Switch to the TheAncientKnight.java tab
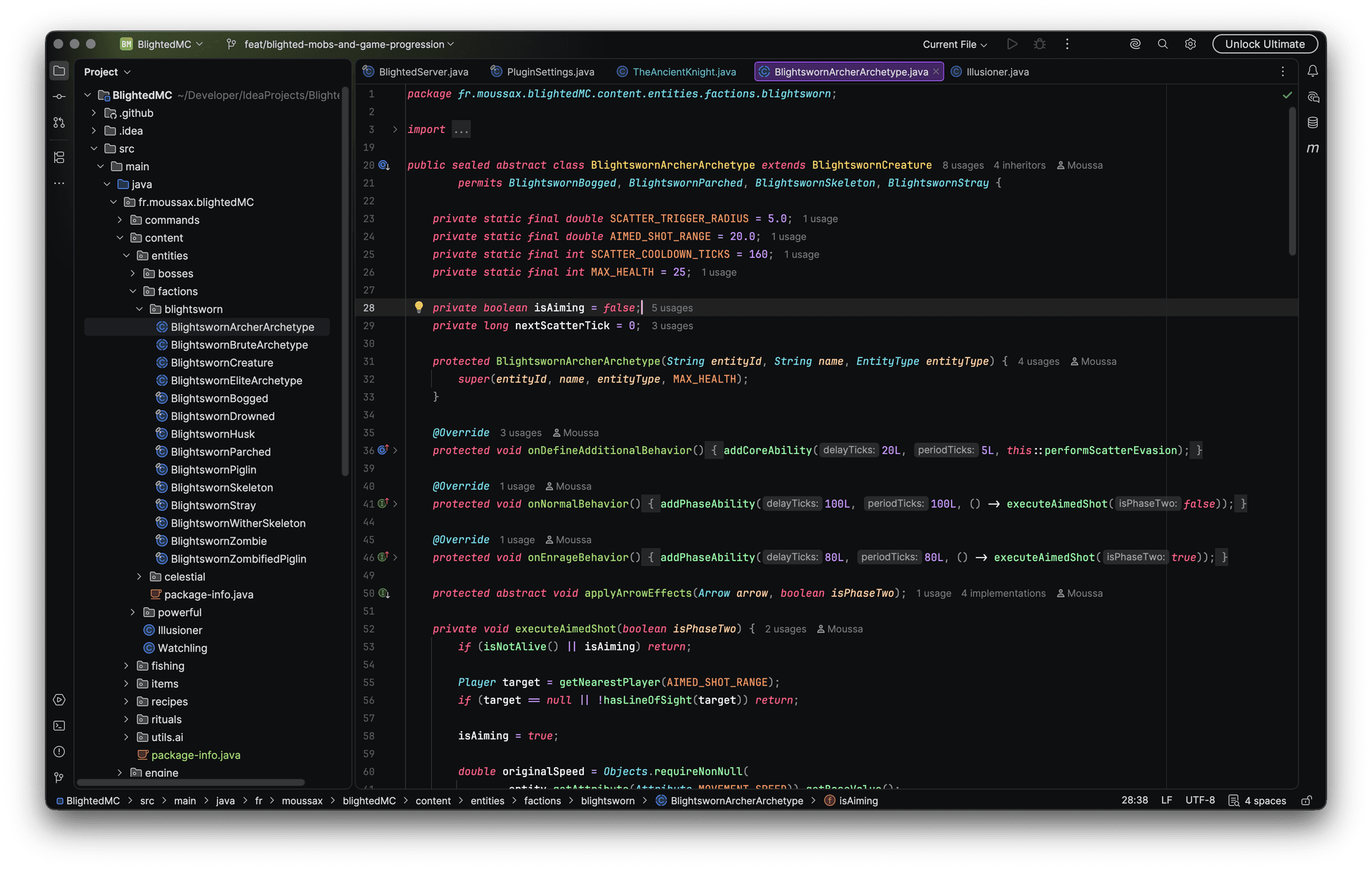This screenshot has width=1372, height=870. click(x=676, y=71)
